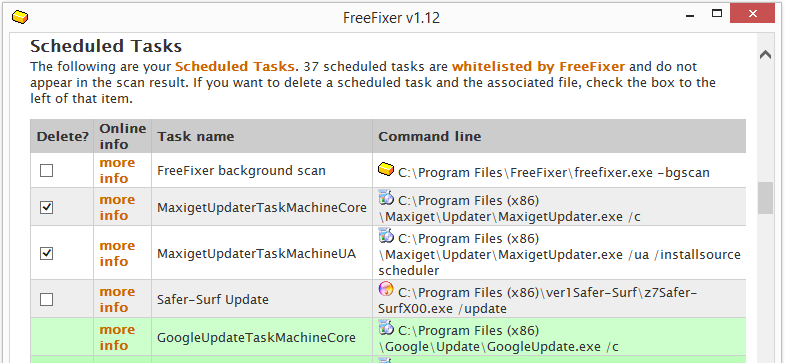
Task: Check the Safer-Surf Update delete checkbox
Action: (47, 299)
